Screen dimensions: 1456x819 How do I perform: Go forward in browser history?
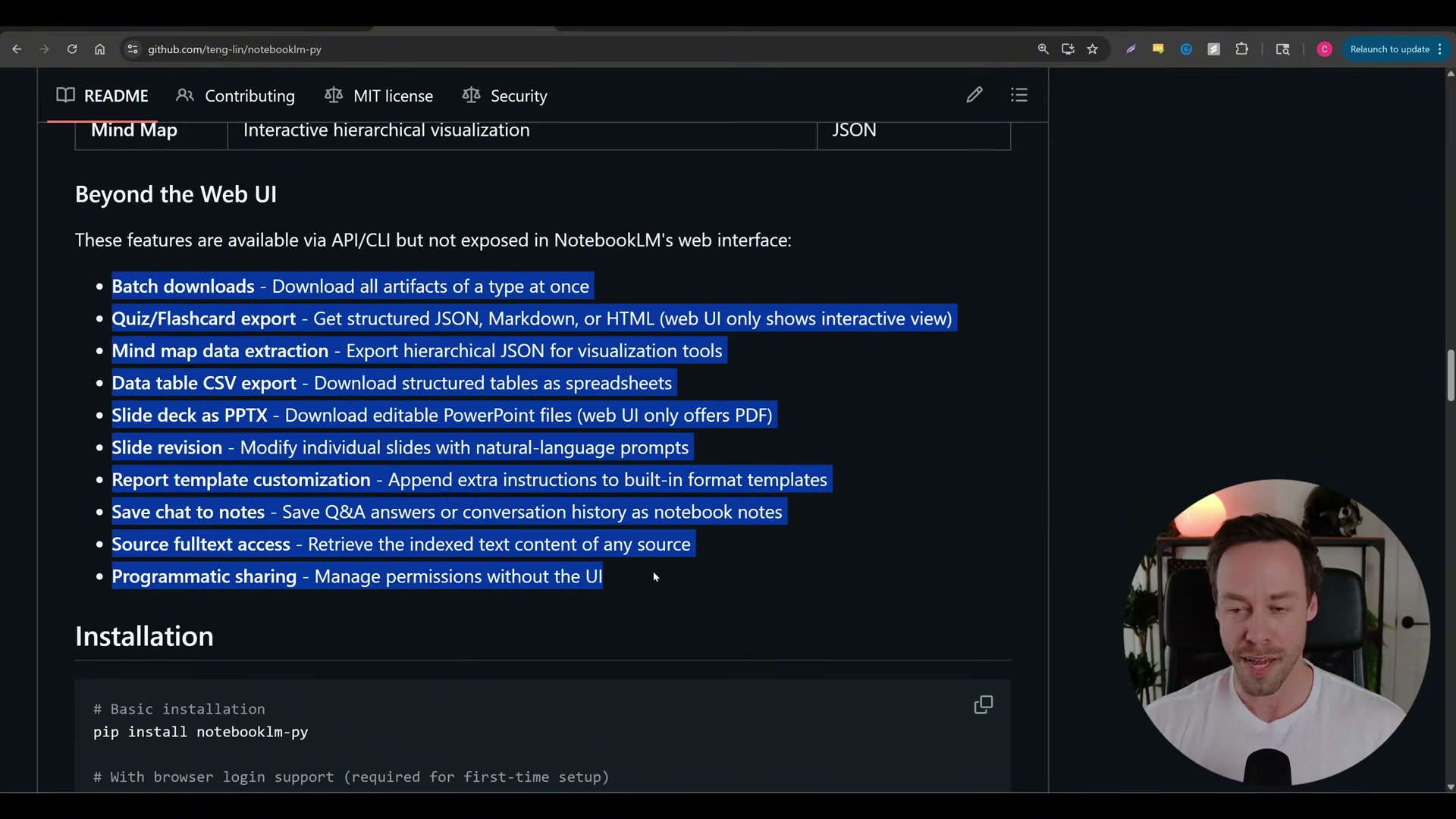click(x=44, y=49)
